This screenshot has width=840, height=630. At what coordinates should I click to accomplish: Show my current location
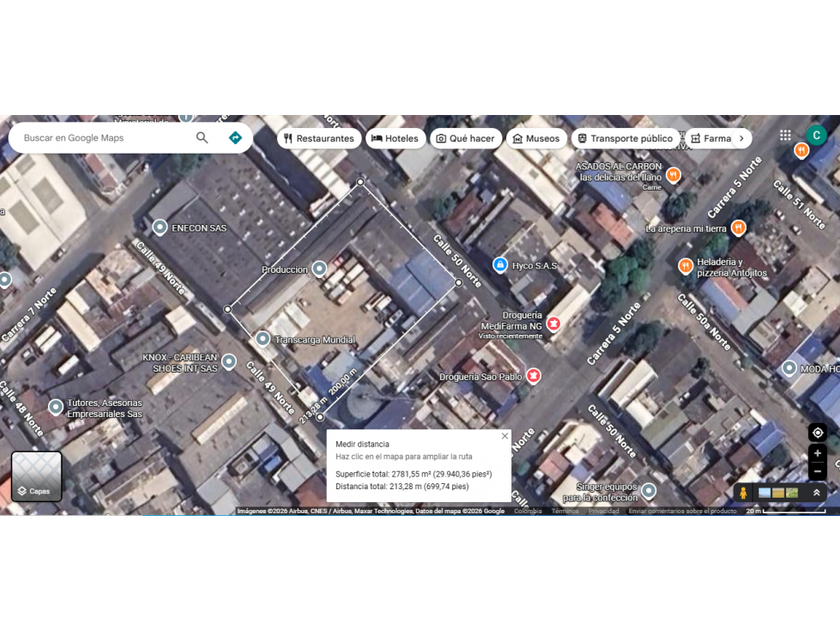click(x=817, y=433)
